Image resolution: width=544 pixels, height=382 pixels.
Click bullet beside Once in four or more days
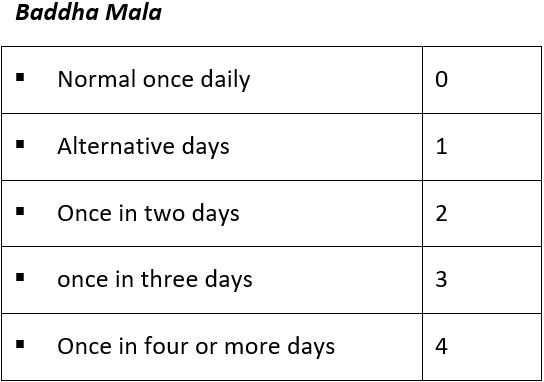coord(20,344)
